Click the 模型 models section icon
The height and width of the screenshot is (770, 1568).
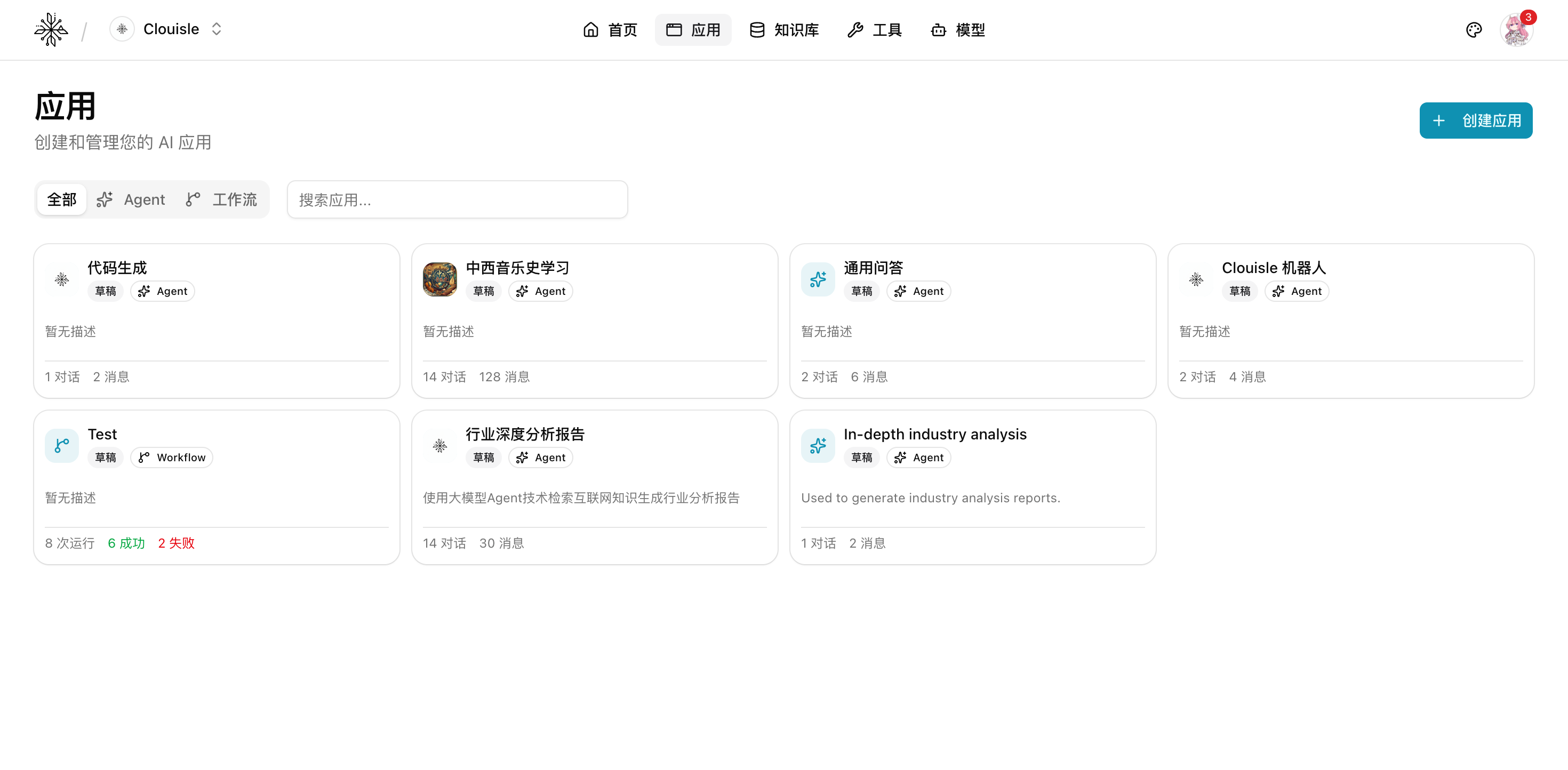coord(938,29)
